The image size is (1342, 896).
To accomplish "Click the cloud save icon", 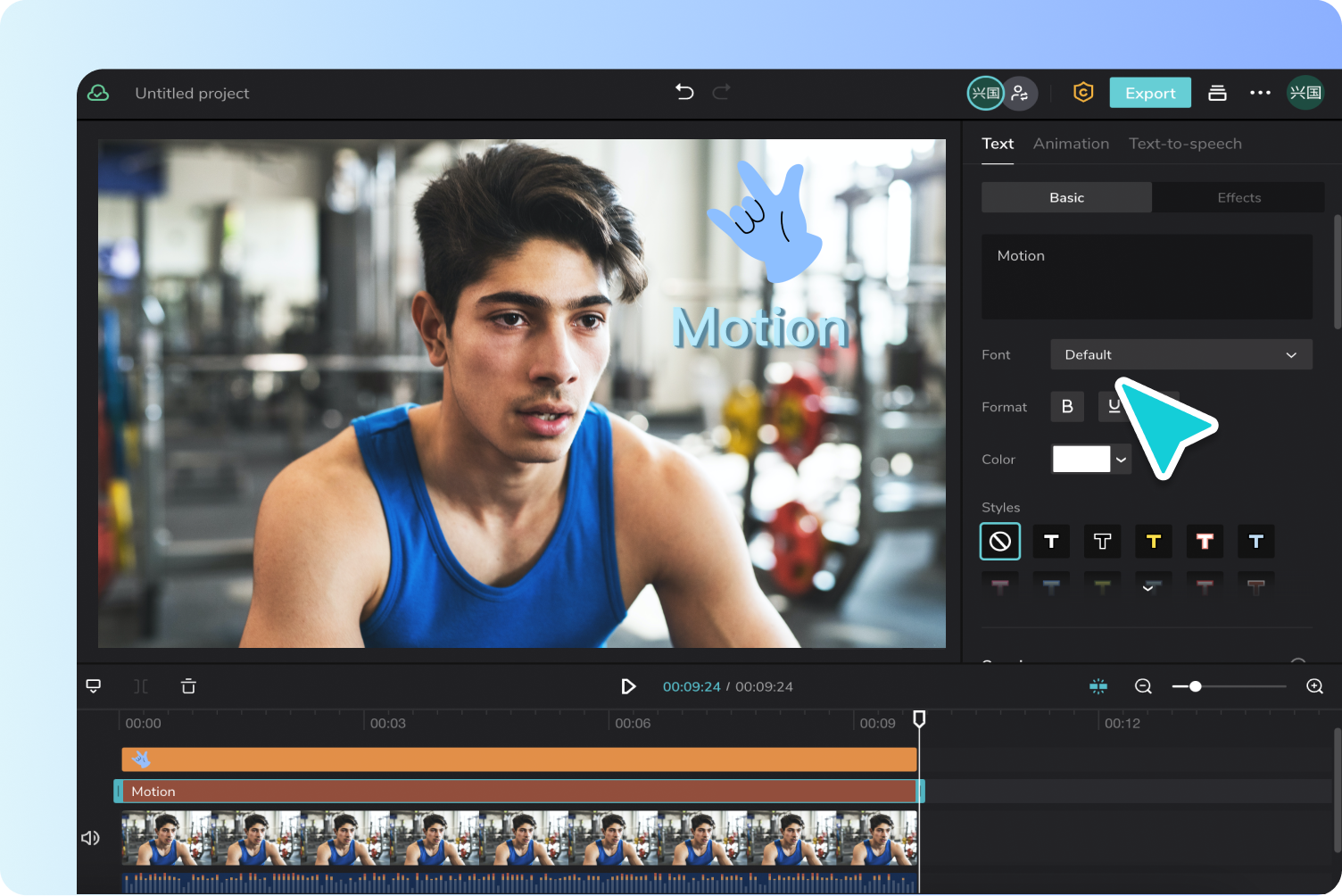I will [98, 93].
